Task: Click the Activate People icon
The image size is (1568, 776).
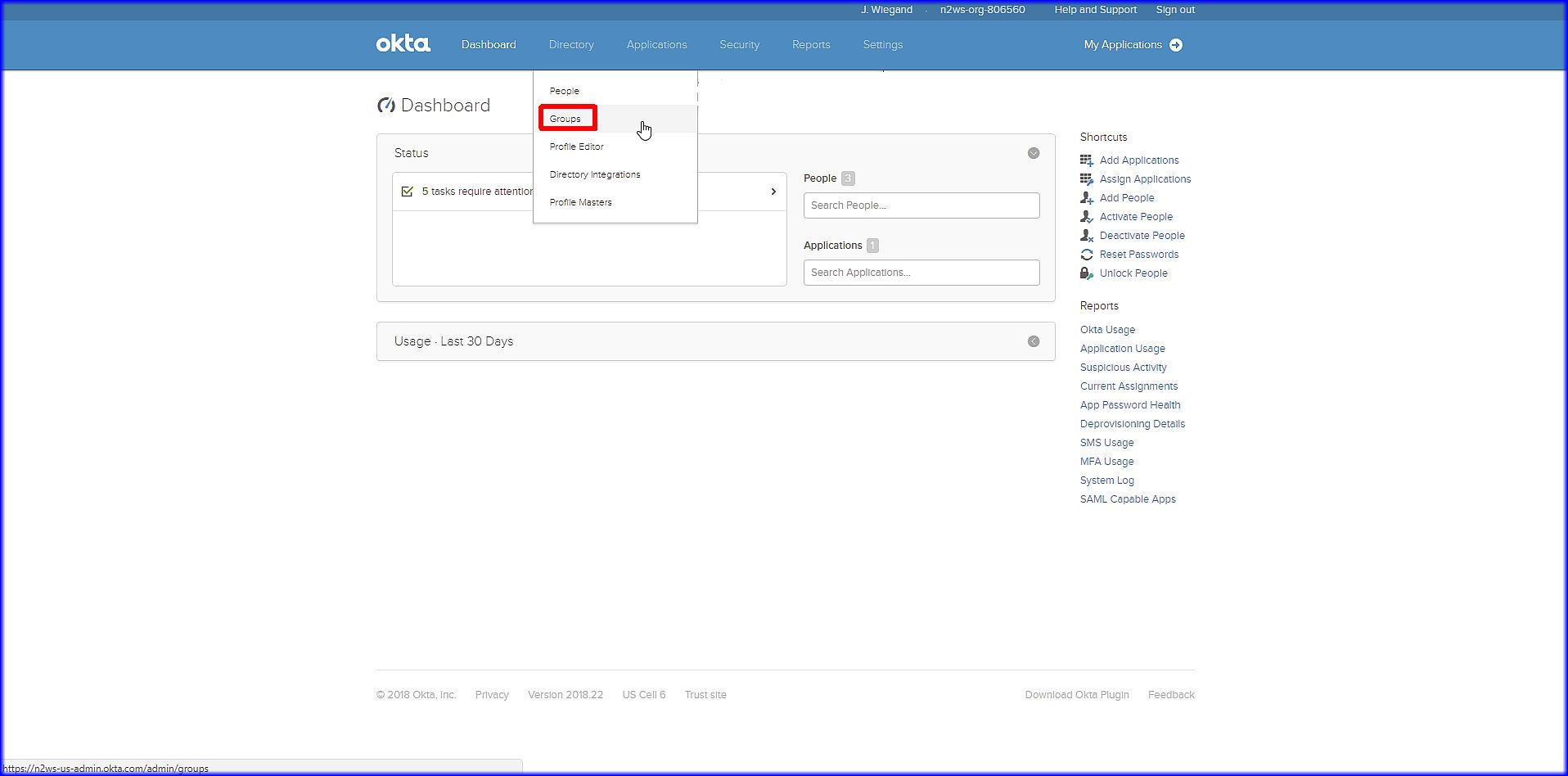Action: click(1087, 217)
